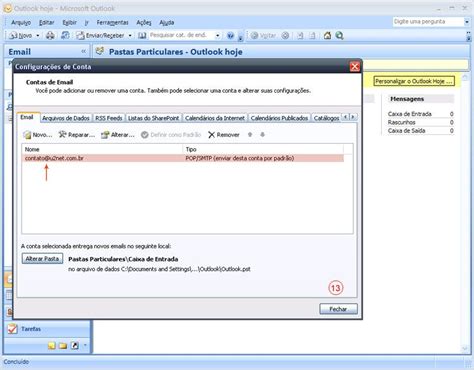Select the contato@u2net.com.br account row
474x370 pixels.
(x=183, y=158)
